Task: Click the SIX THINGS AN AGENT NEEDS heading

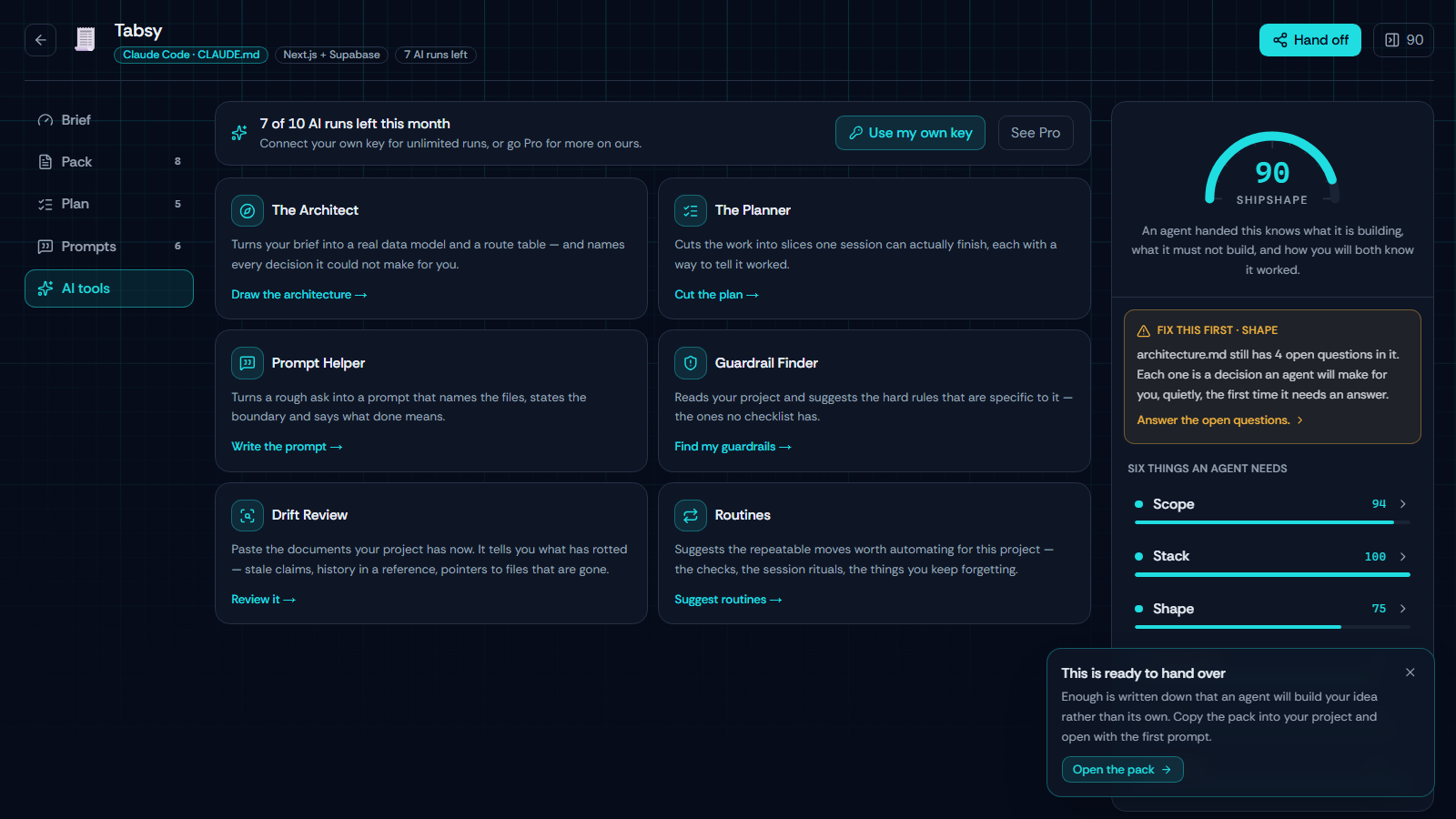Action: tap(1208, 469)
